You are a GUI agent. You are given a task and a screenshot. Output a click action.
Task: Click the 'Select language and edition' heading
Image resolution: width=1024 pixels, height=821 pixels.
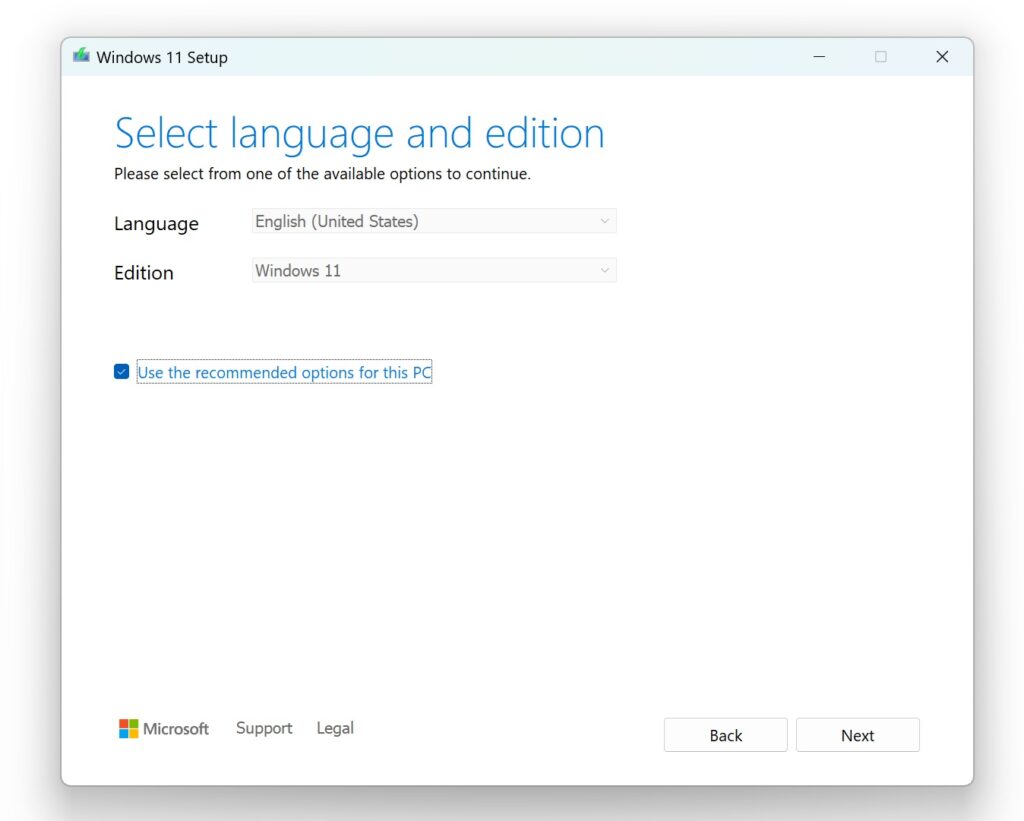pyautogui.click(x=359, y=132)
